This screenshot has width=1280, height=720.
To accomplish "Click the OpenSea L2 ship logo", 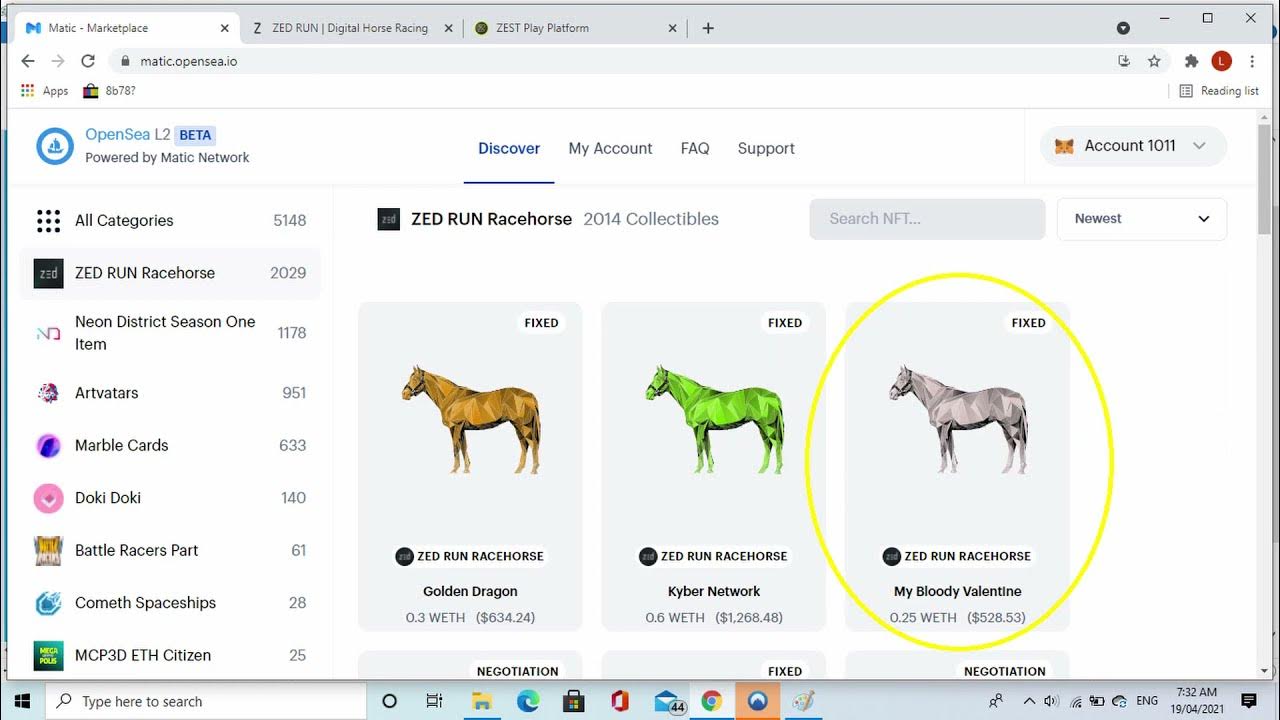I will click(x=55, y=146).
